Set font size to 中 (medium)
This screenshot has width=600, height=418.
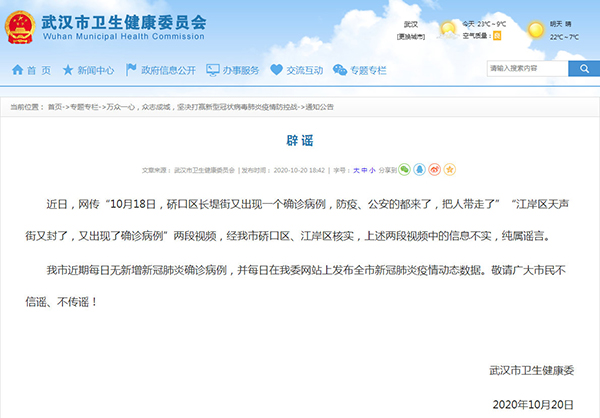point(363,170)
